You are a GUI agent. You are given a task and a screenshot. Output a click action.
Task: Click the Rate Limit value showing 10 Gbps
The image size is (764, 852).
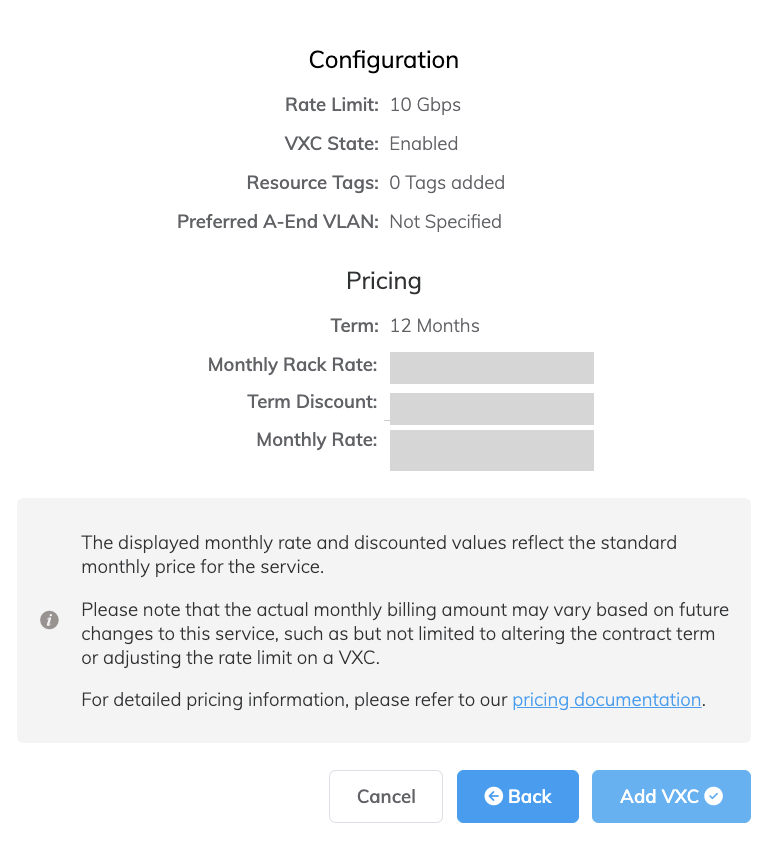point(424,104)
